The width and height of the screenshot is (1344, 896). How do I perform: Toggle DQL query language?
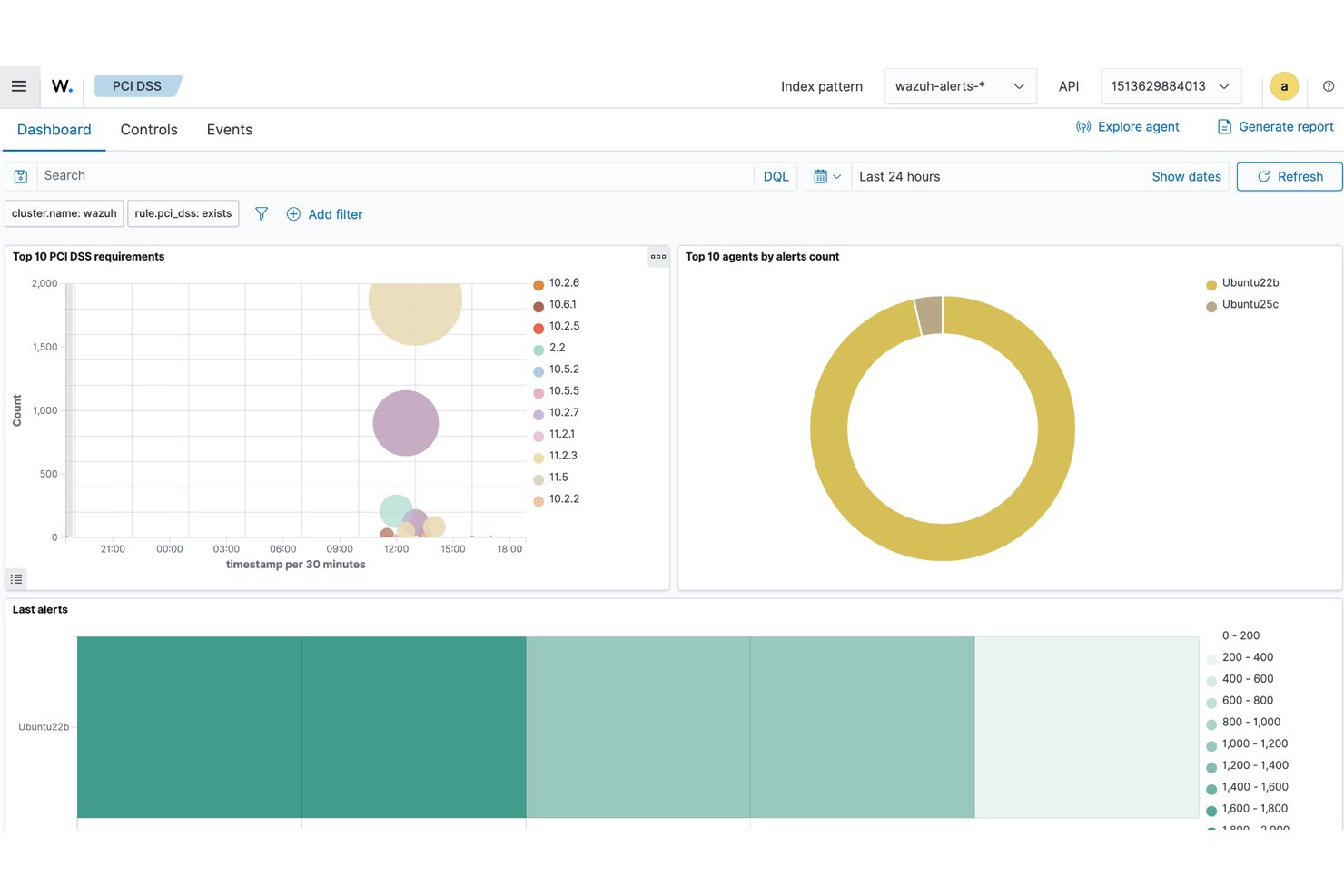pyautogui.click(x=776, y=176)
